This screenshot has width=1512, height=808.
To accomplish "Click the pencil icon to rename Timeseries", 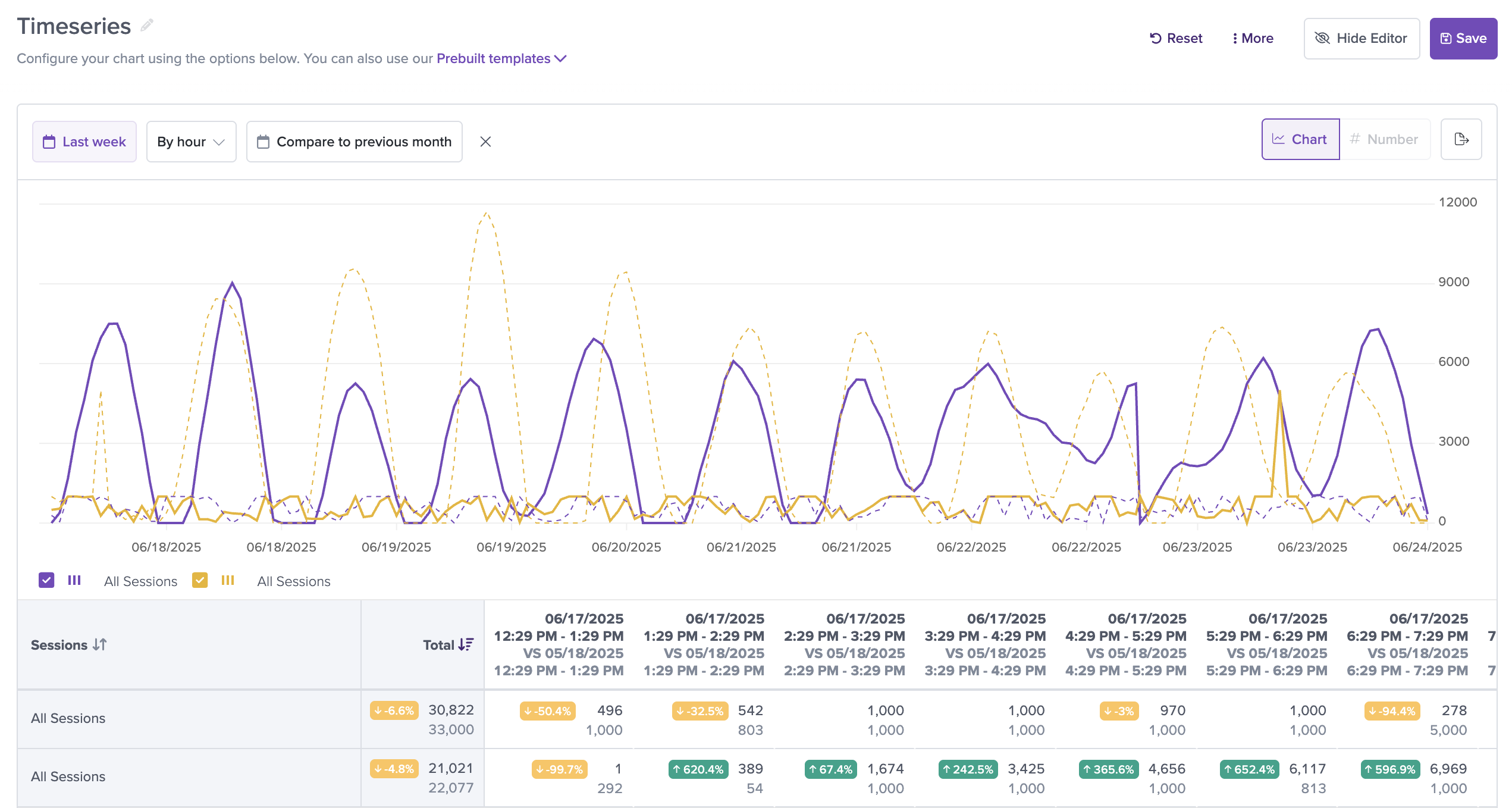I will [147, 26].
